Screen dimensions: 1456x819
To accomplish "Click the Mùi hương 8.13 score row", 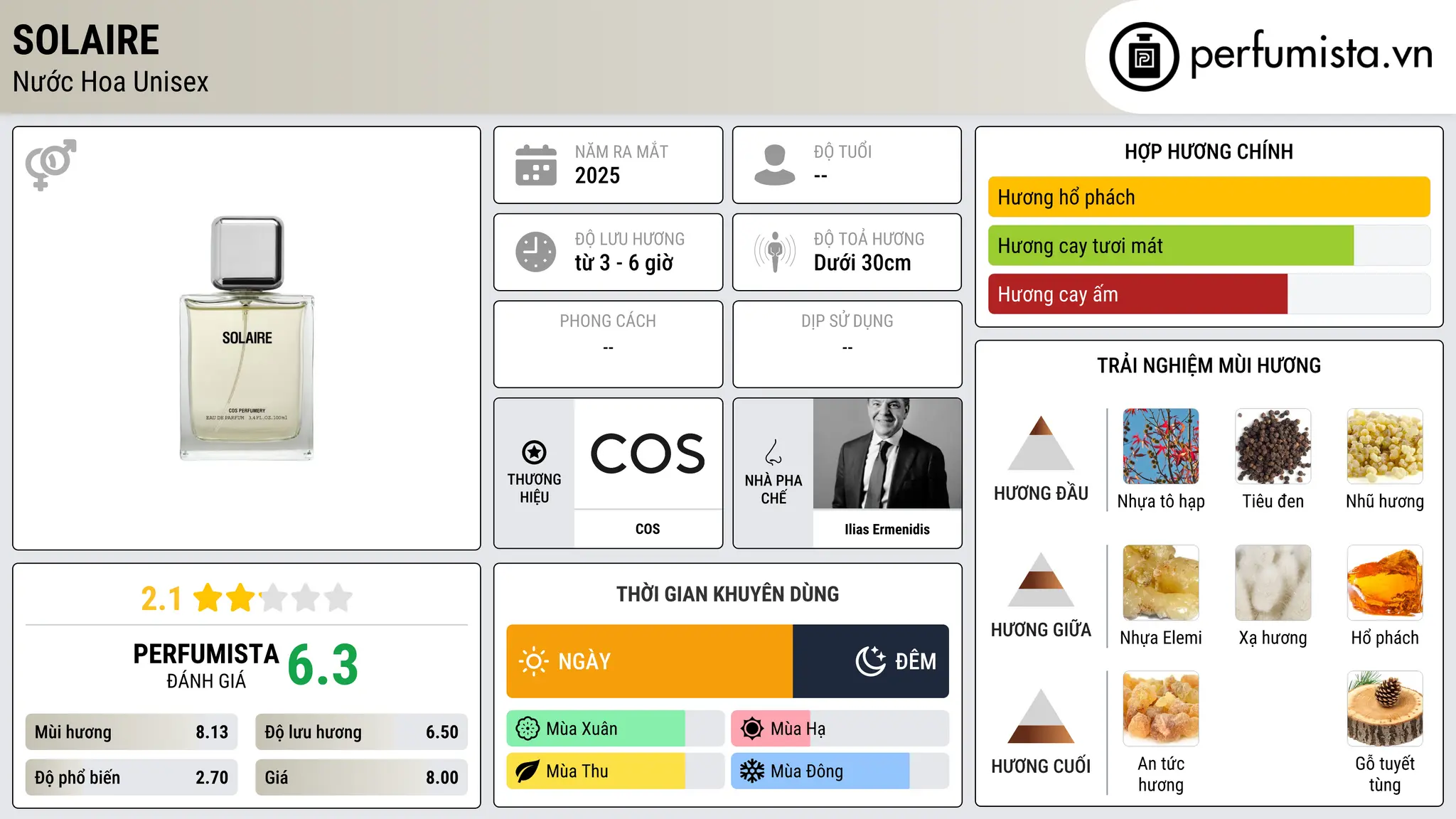I will [x=132, y=732].
